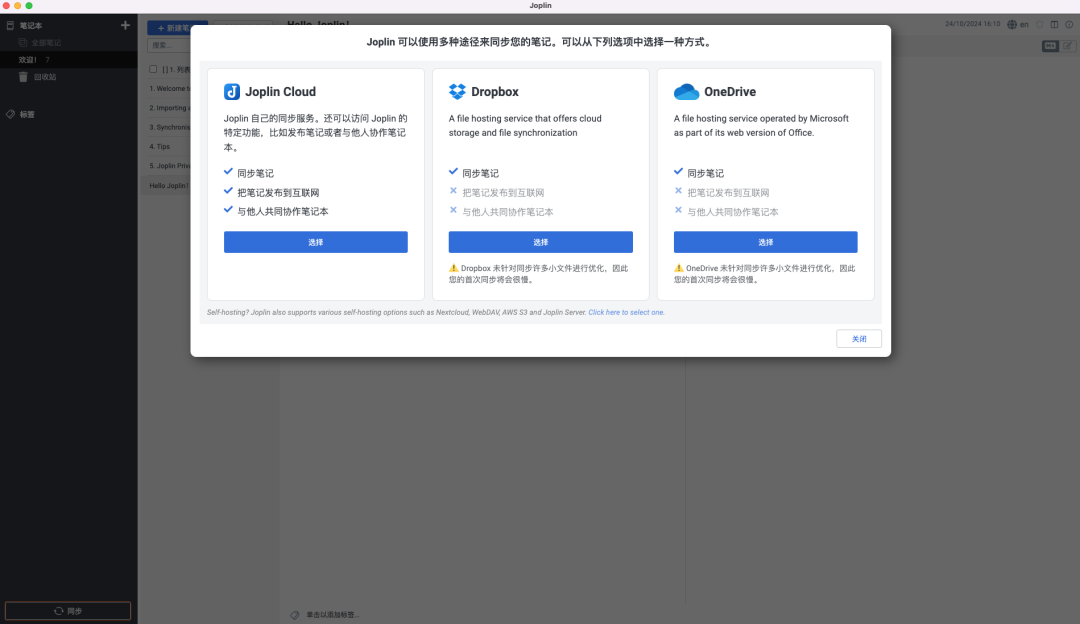
Task: Click 与他人共同协作笔记本 under Dropbox
Action: (x=508, y=212)
